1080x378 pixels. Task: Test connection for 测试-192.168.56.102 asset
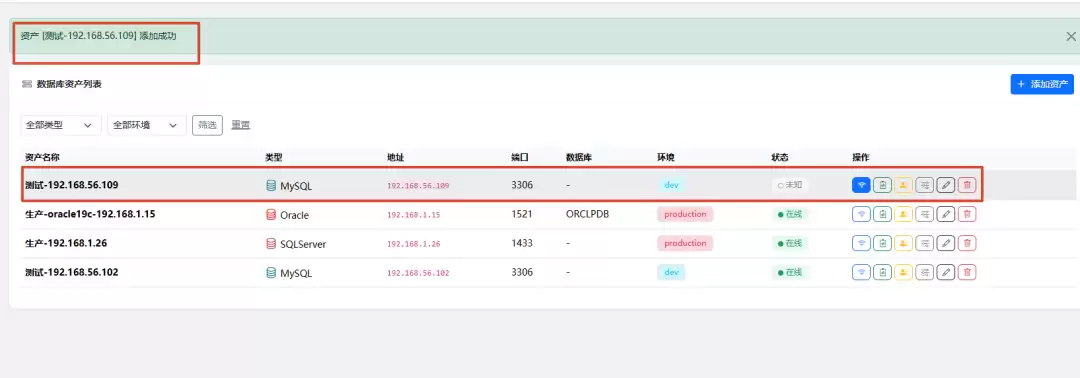click(861, 273)
